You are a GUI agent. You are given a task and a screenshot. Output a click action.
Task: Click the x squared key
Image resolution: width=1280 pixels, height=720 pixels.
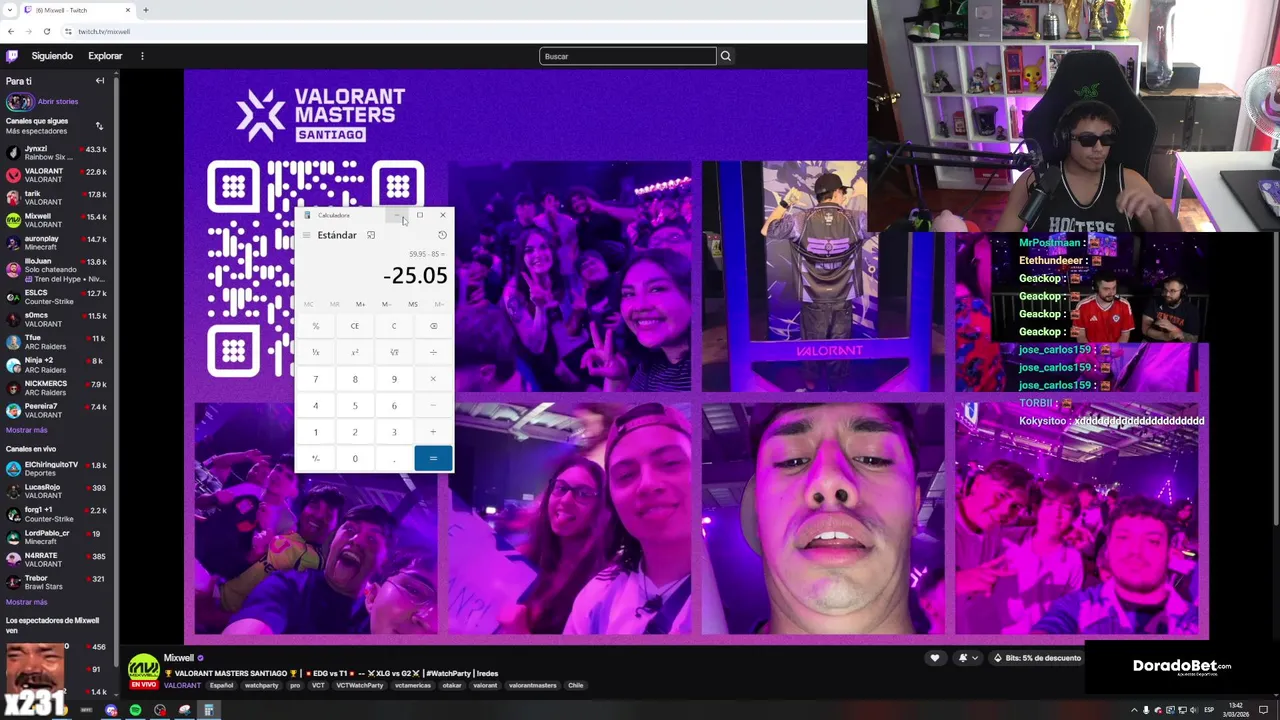[x=355, y=352]
